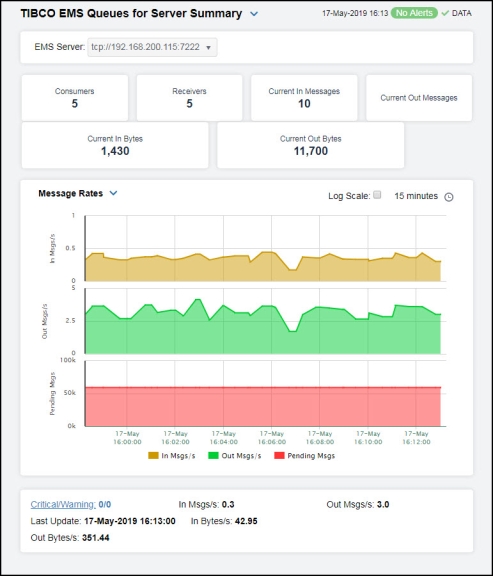This screenshot has height=576, width=493.
Task: Select the Consumers 5 card
Action: pyautogui.click(x=75, y=98)
